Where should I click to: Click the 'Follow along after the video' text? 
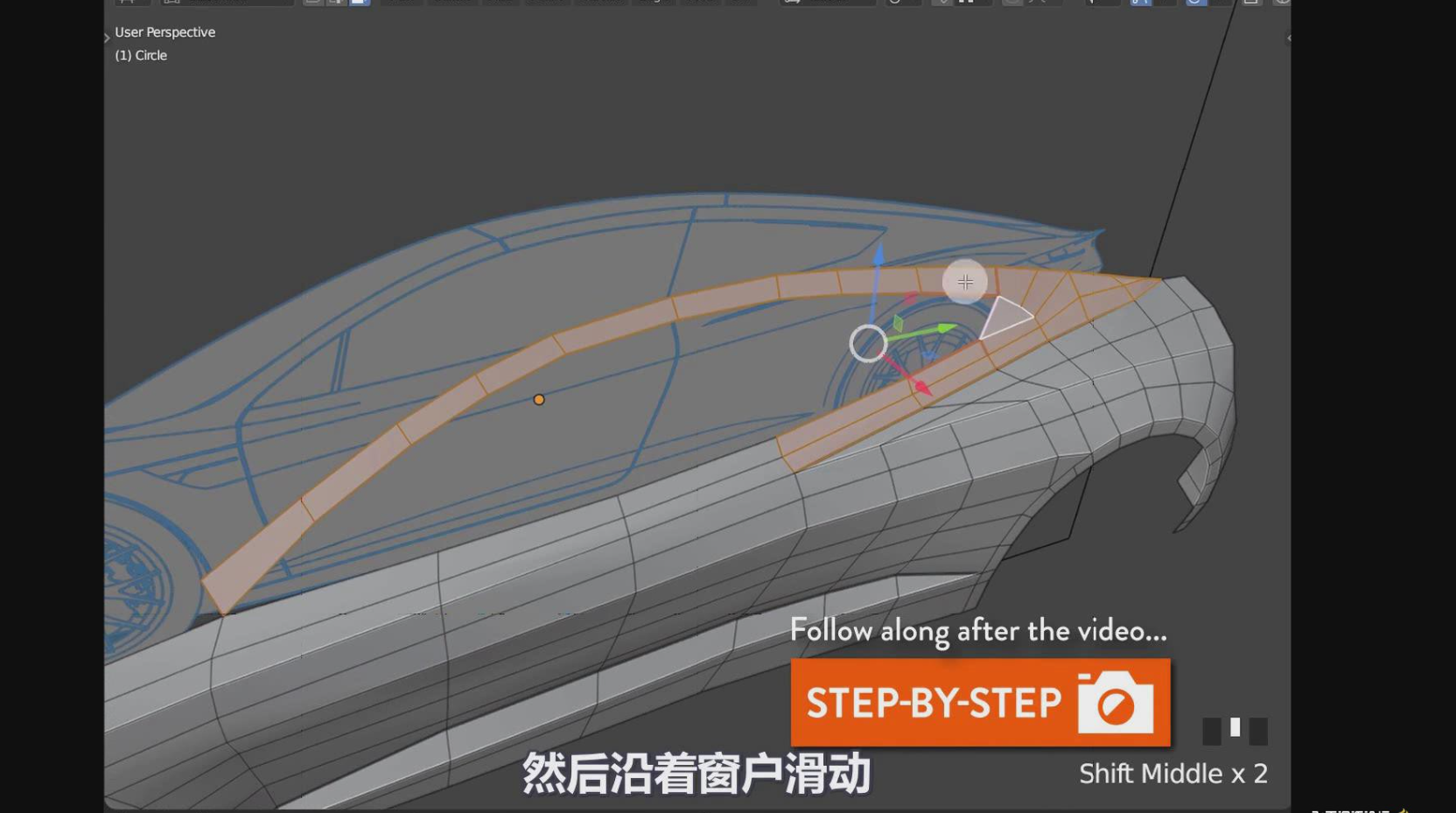pyautogui.click(x=977, y=630)
